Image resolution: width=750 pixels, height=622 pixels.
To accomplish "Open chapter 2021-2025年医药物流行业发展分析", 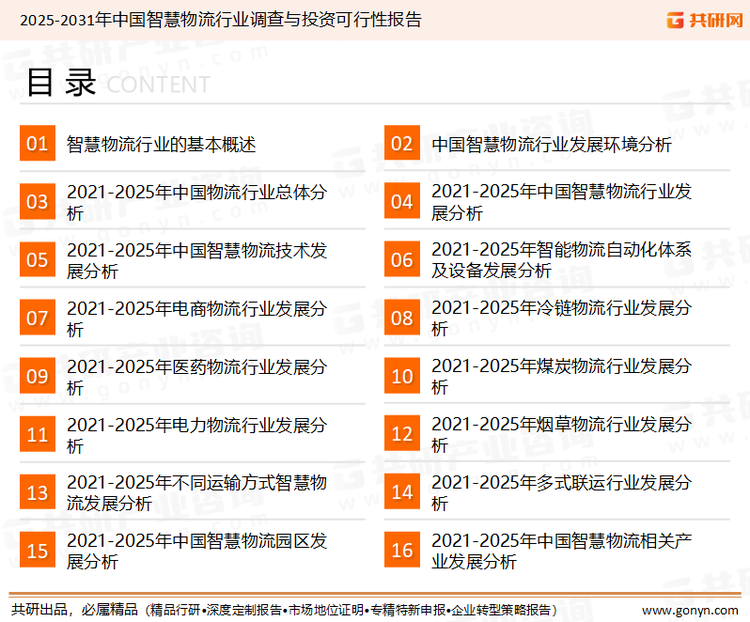I will (197, 377).
